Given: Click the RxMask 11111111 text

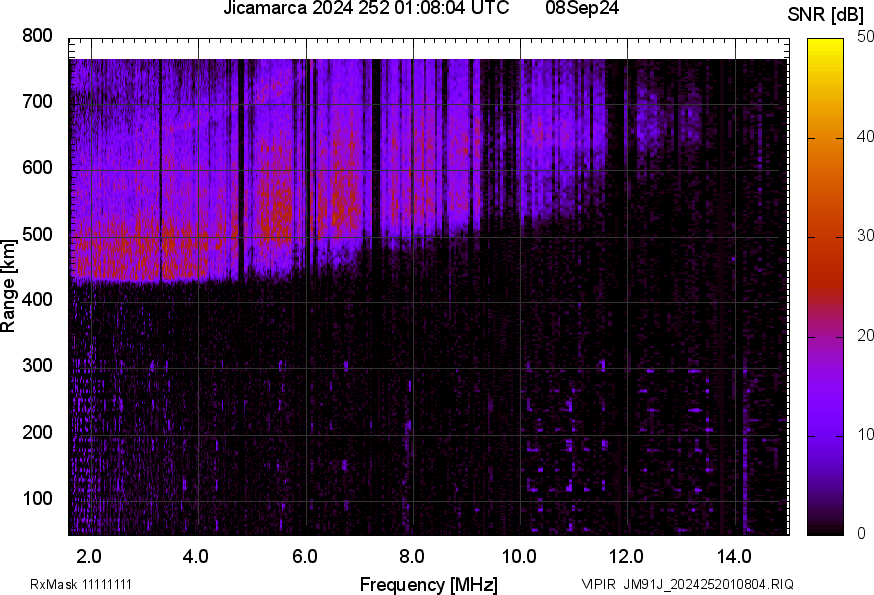Looking at the screenshot, I should pos(81,584).
